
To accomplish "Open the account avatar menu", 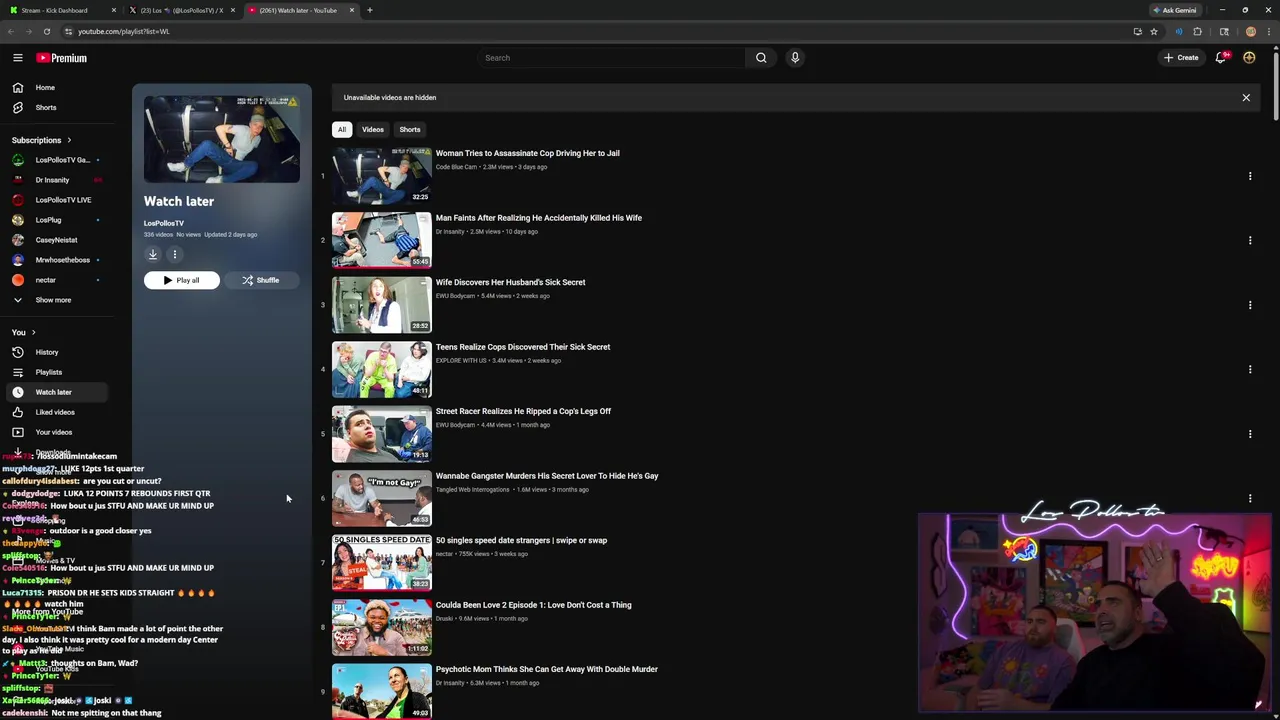I will pos(1249,58).
